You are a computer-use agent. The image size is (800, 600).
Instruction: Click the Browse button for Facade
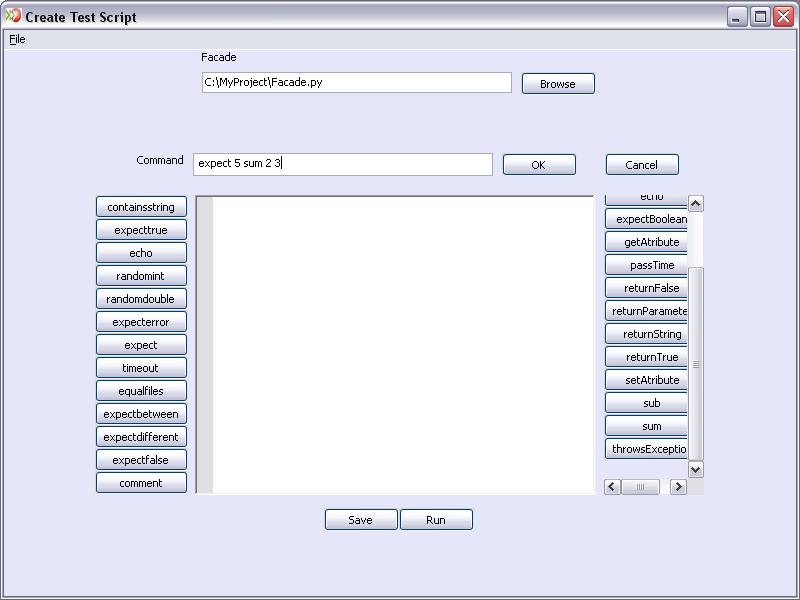(x=557, y=84)
